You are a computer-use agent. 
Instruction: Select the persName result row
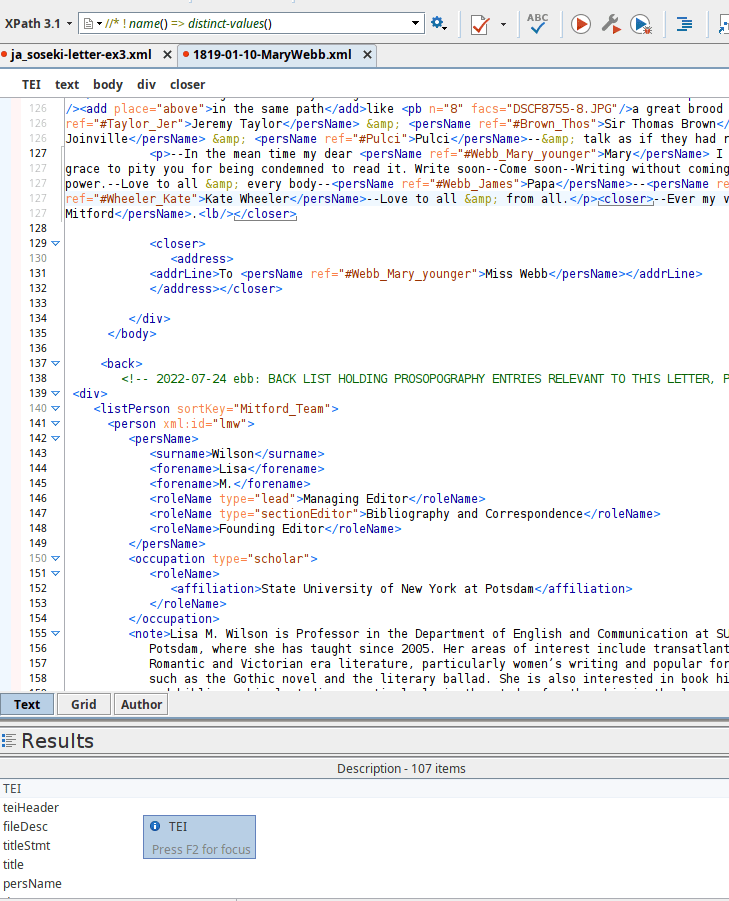pos(364,884)
